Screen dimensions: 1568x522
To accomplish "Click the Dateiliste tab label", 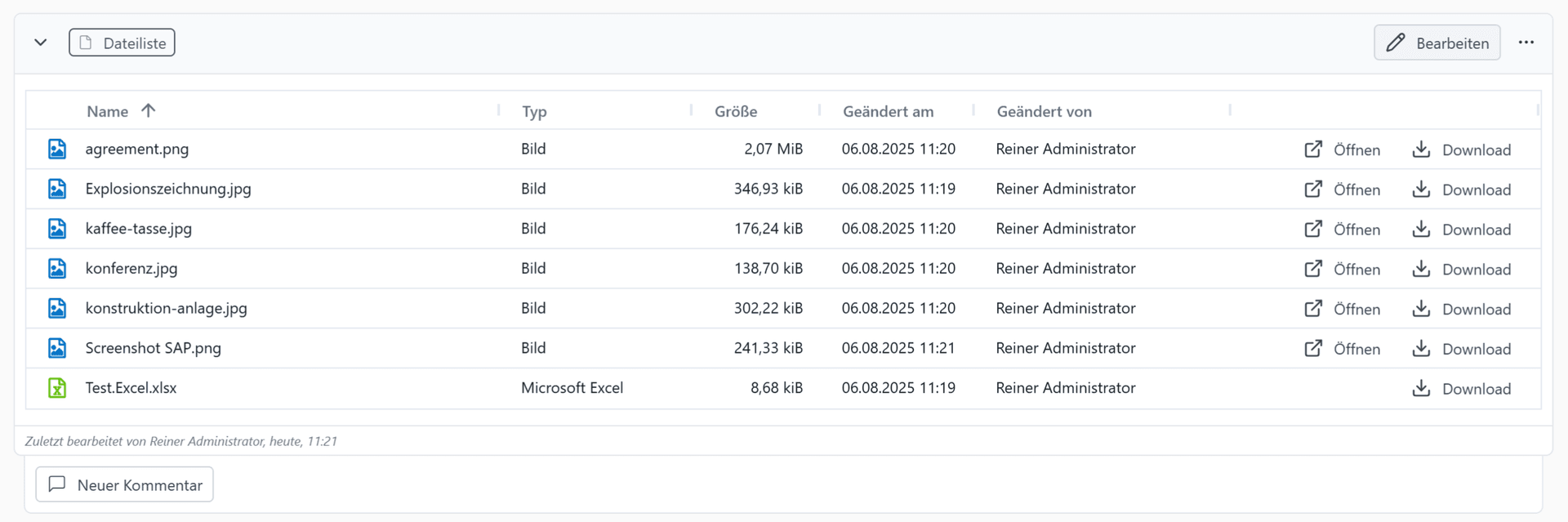I will pyautogui.click(x=122, y=43).
